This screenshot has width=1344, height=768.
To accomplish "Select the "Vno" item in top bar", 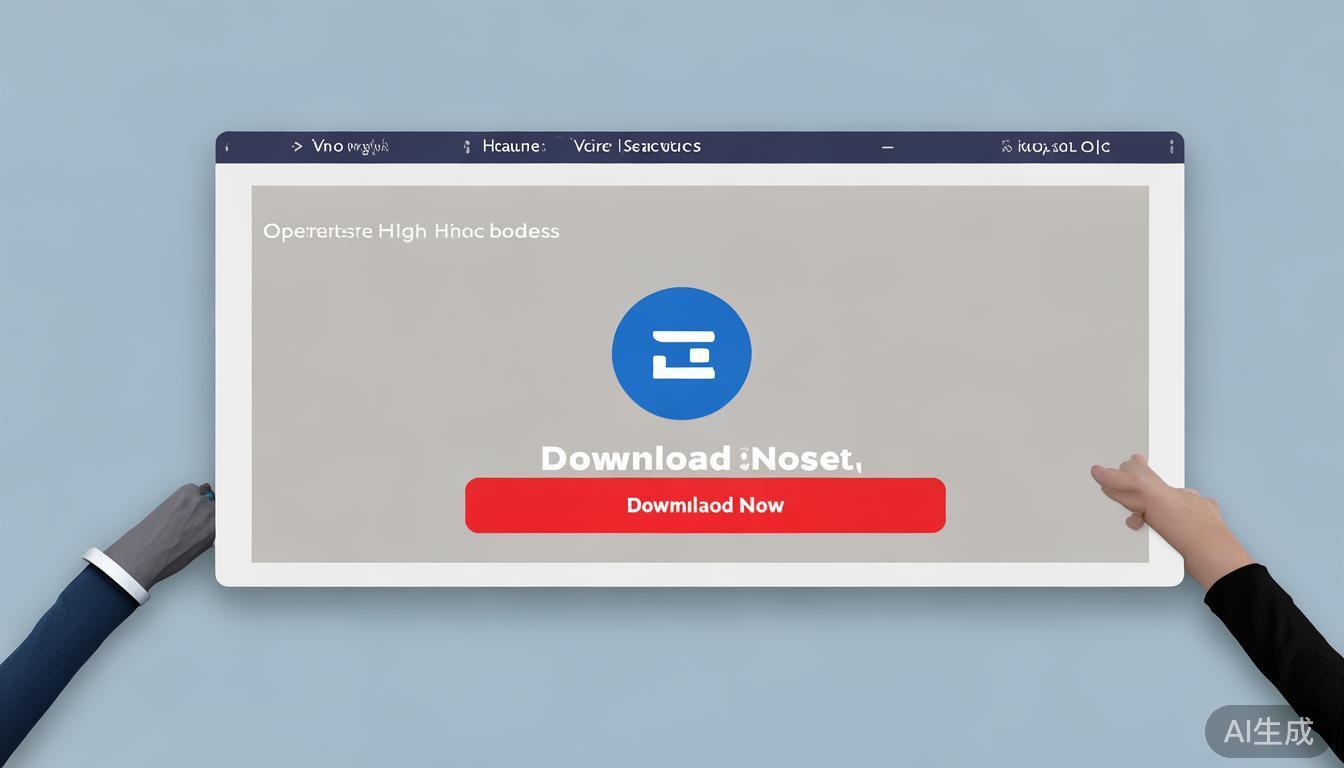I will pyautogui.click(x=327, y=146).
